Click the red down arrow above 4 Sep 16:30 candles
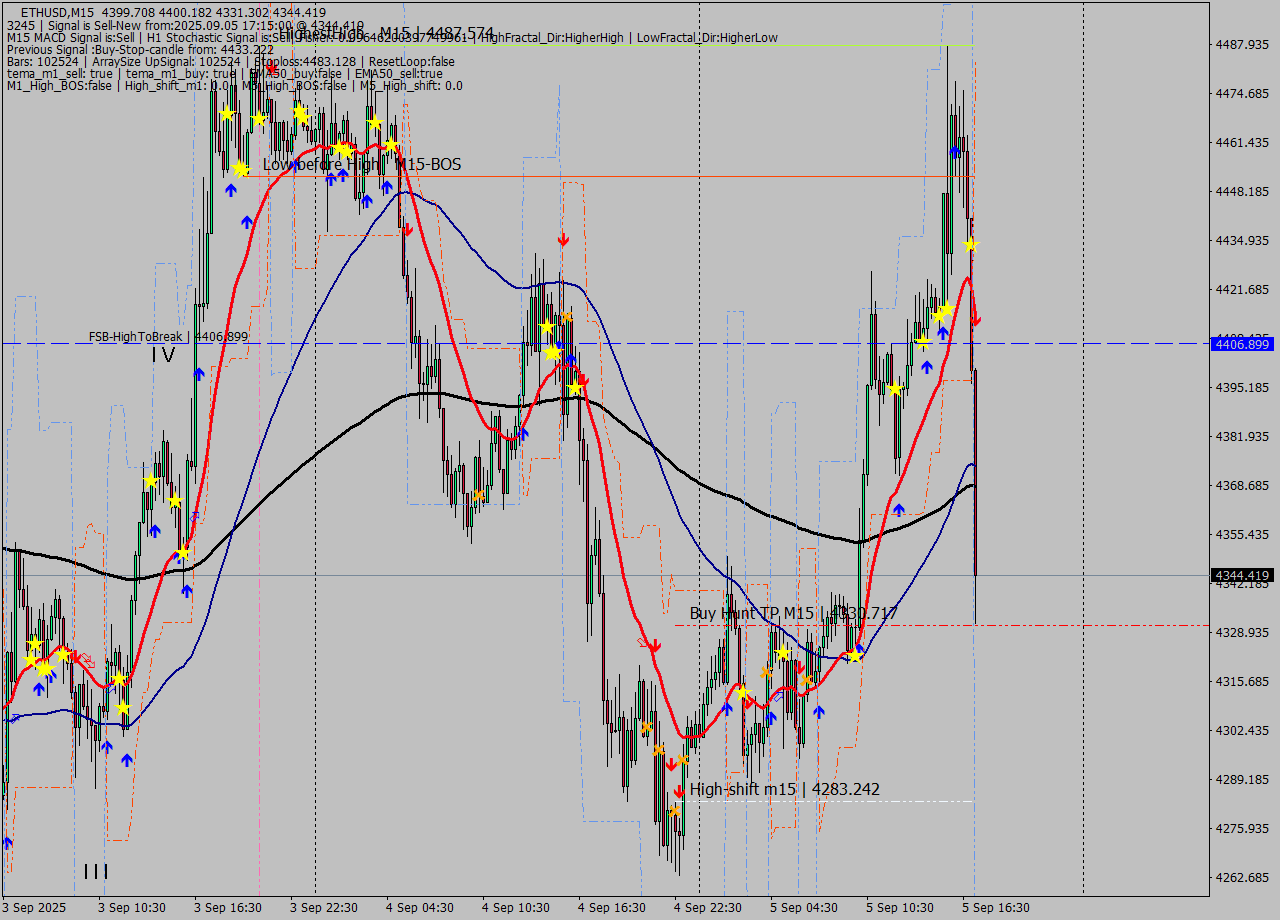This screenshot has height=920, width=1280. [563, 240]
